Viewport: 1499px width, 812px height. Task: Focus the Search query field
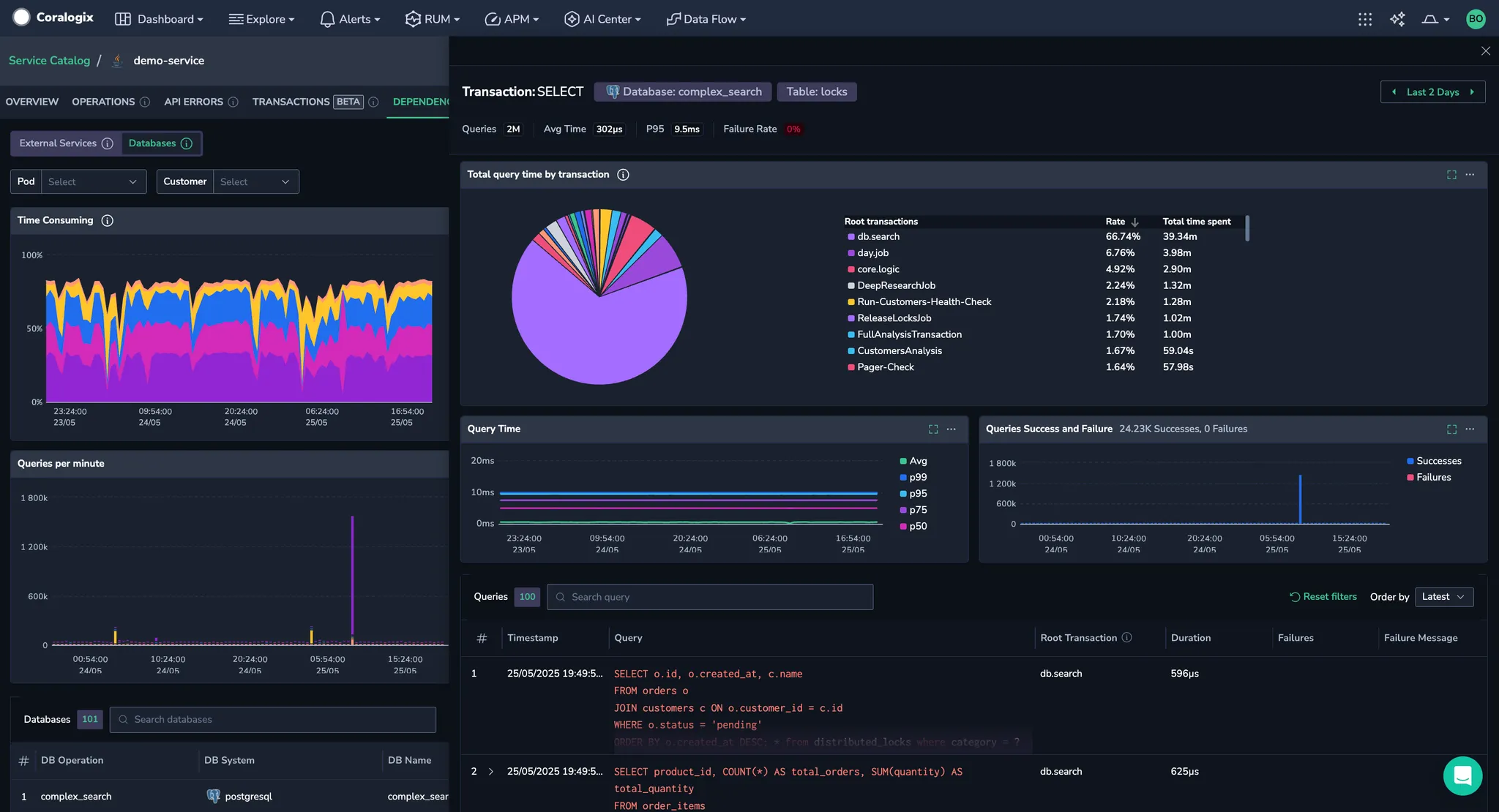tap(710, 597)
